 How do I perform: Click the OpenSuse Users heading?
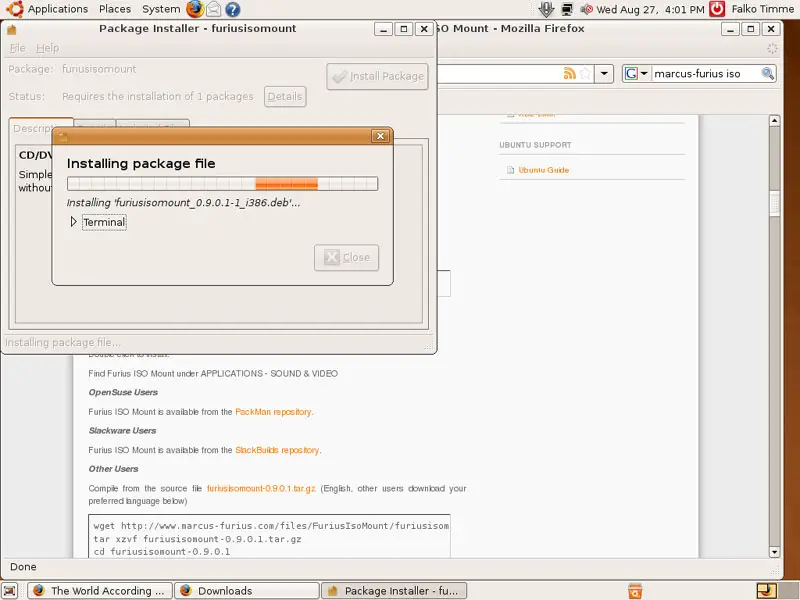[x=123, y=392]
